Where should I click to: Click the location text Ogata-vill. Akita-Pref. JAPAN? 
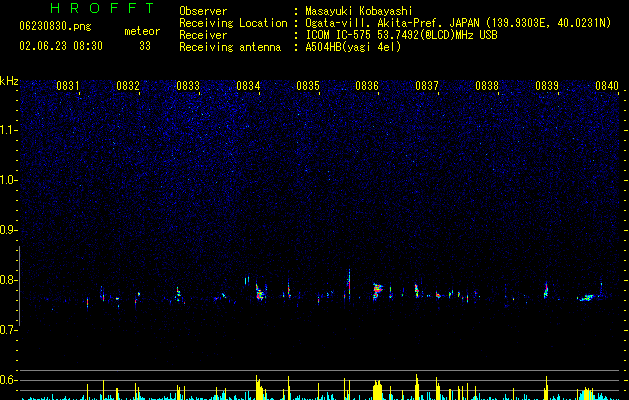[x=392, y=23]
